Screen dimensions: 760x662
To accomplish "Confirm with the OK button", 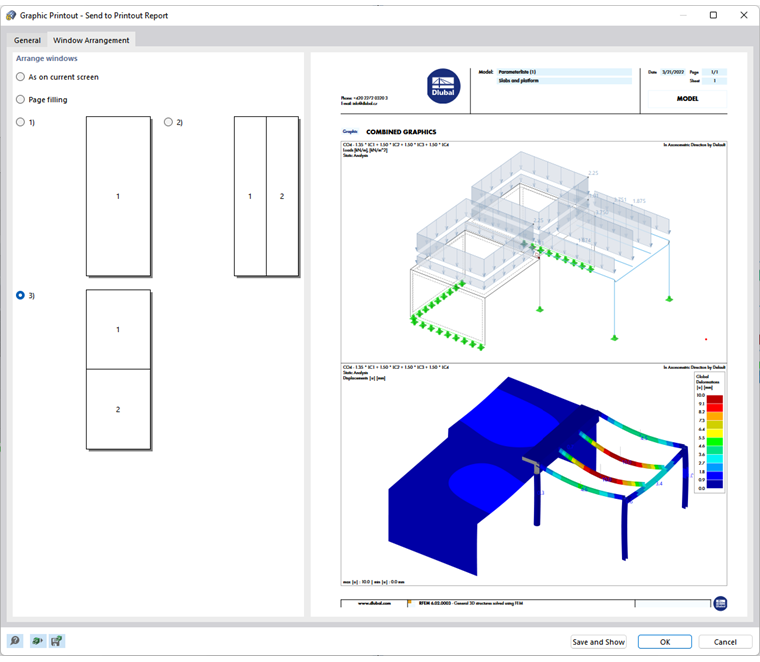I will click(665, 642).
